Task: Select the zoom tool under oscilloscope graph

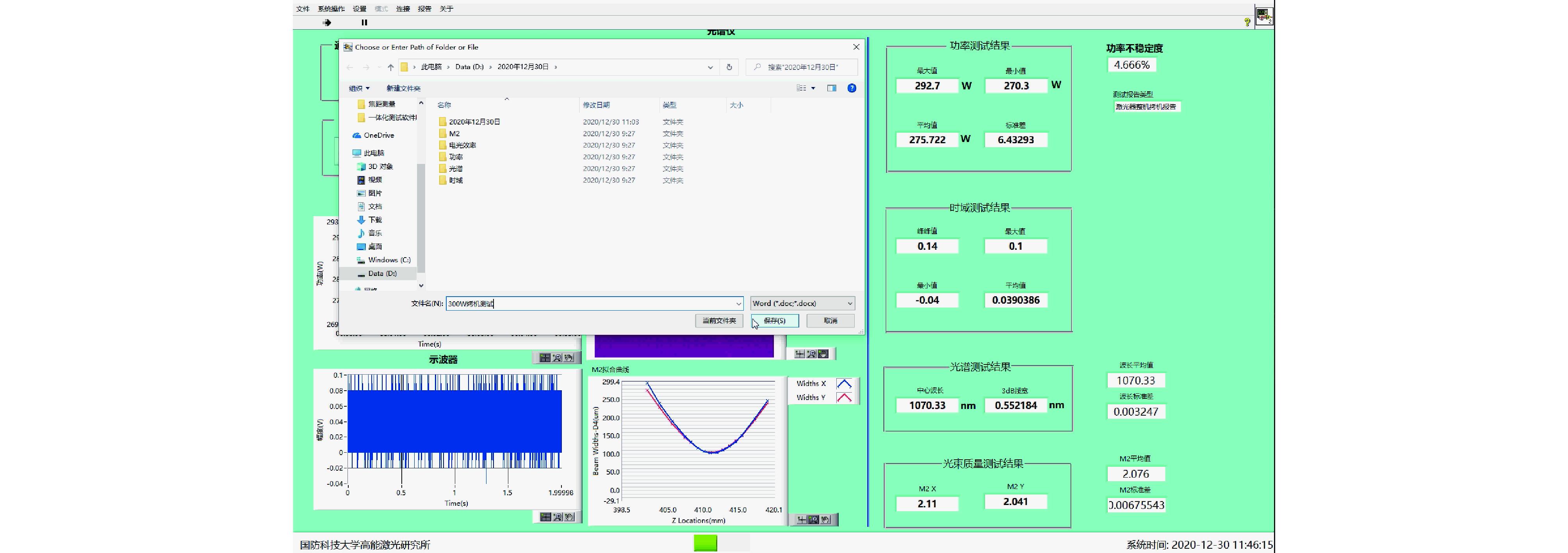Action: coord(557,516)
